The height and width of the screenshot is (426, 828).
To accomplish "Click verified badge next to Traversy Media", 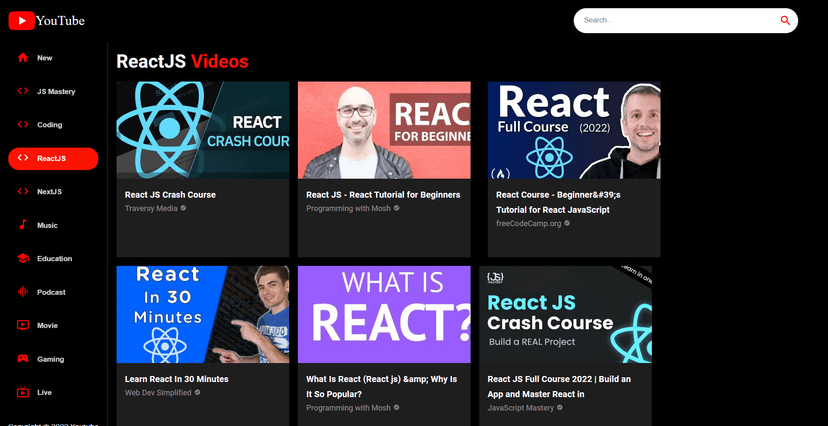I will [x=183, y=208].
